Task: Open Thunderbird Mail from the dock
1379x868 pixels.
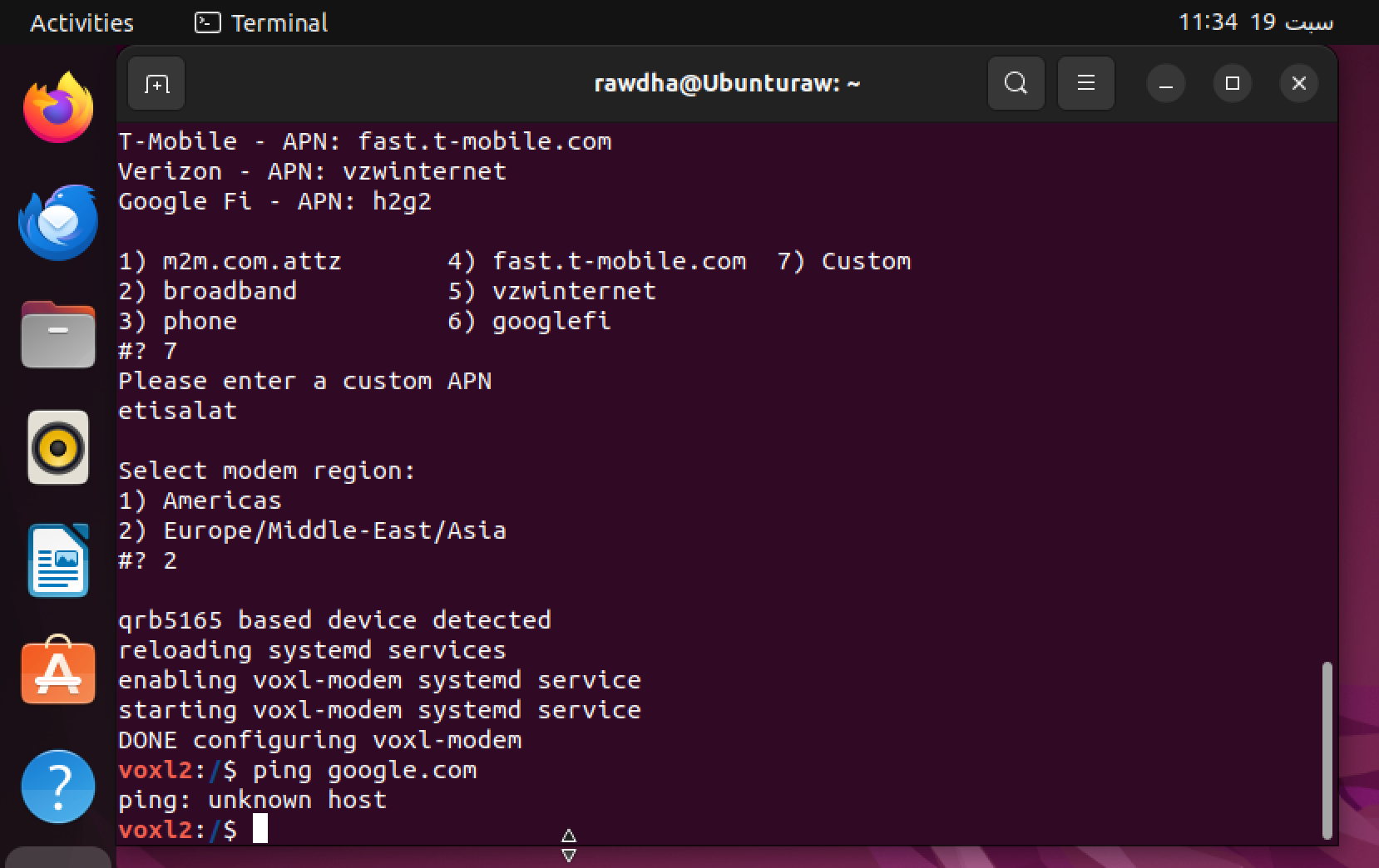Action: (x=58, y=222)
